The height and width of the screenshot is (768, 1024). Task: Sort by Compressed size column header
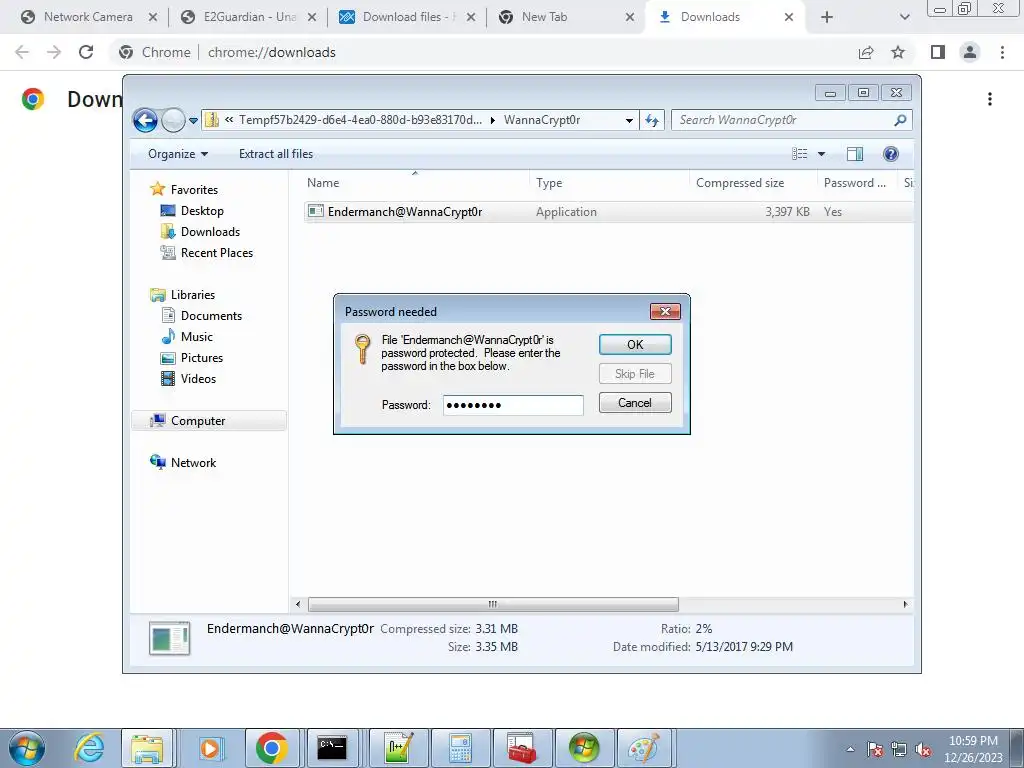(754, 183)
